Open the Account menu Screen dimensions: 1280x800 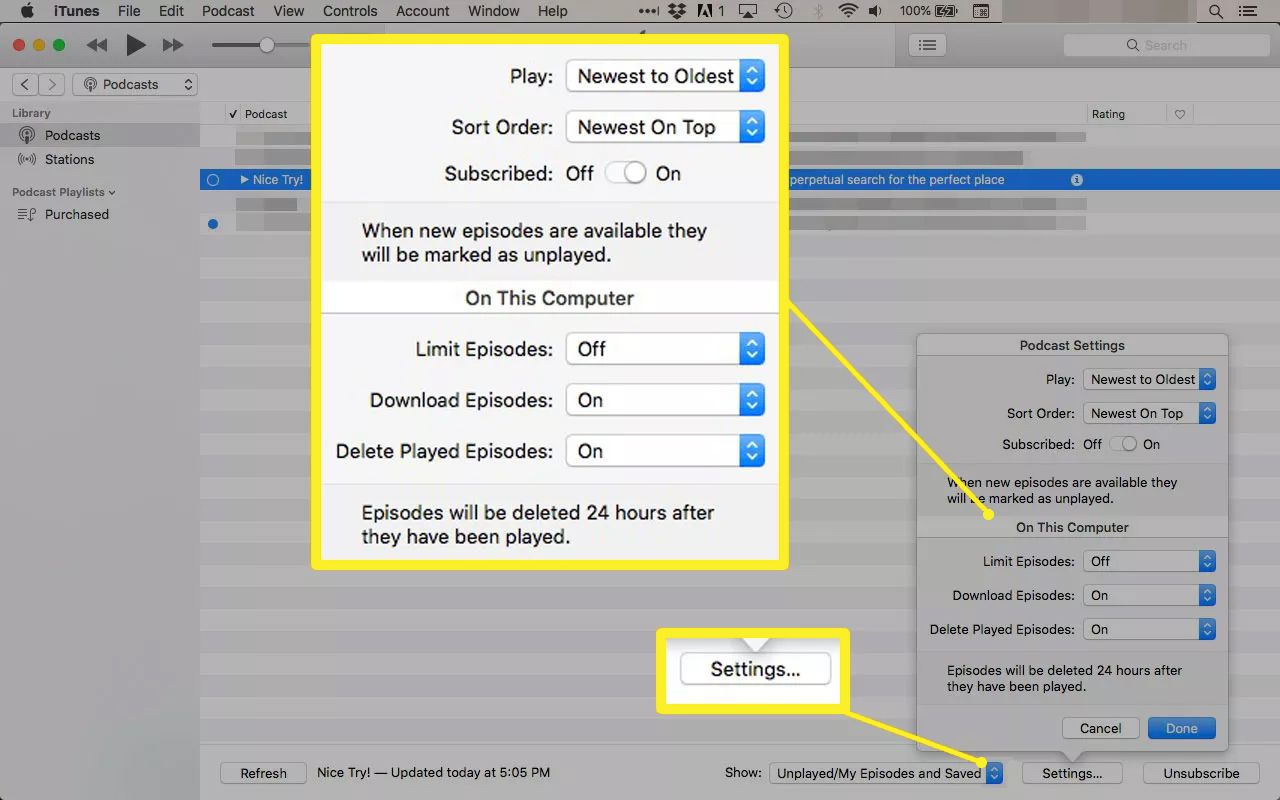423,11
